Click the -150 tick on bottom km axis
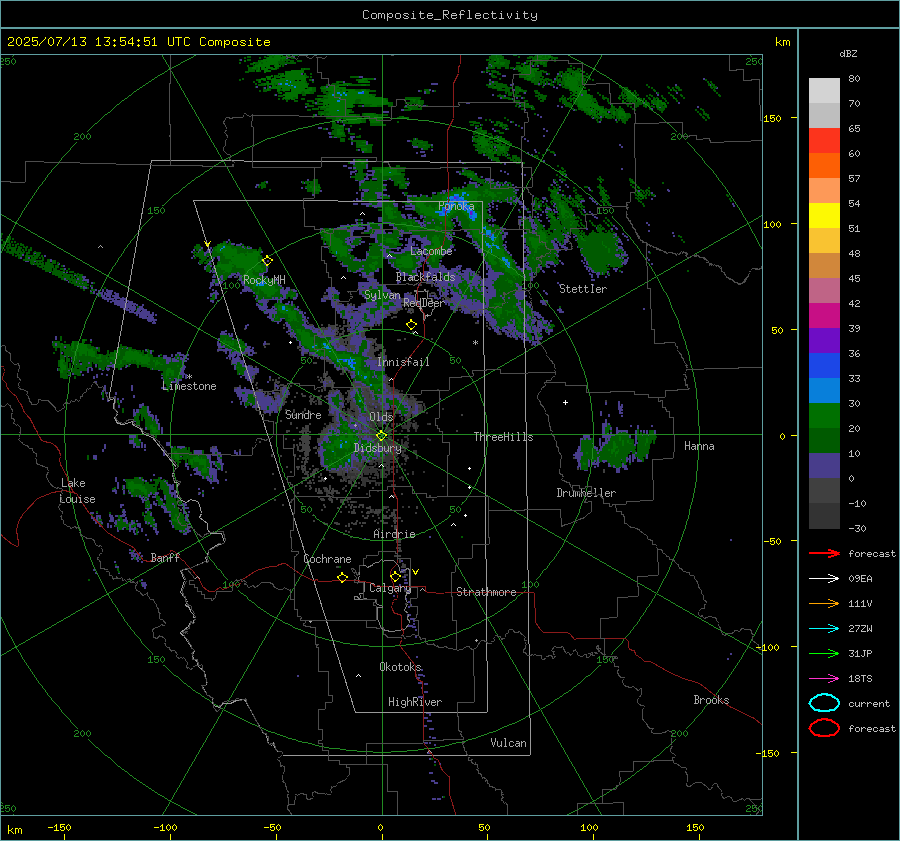Screen dimensions: 900x841 [59, 828]
